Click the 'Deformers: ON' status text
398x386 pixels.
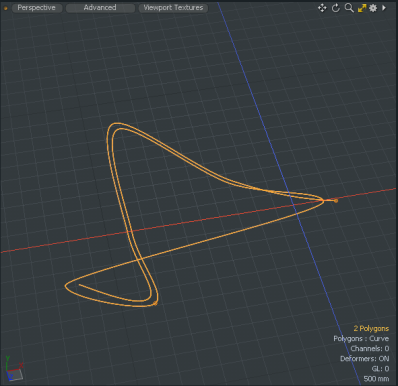click(x=364, y=359)
